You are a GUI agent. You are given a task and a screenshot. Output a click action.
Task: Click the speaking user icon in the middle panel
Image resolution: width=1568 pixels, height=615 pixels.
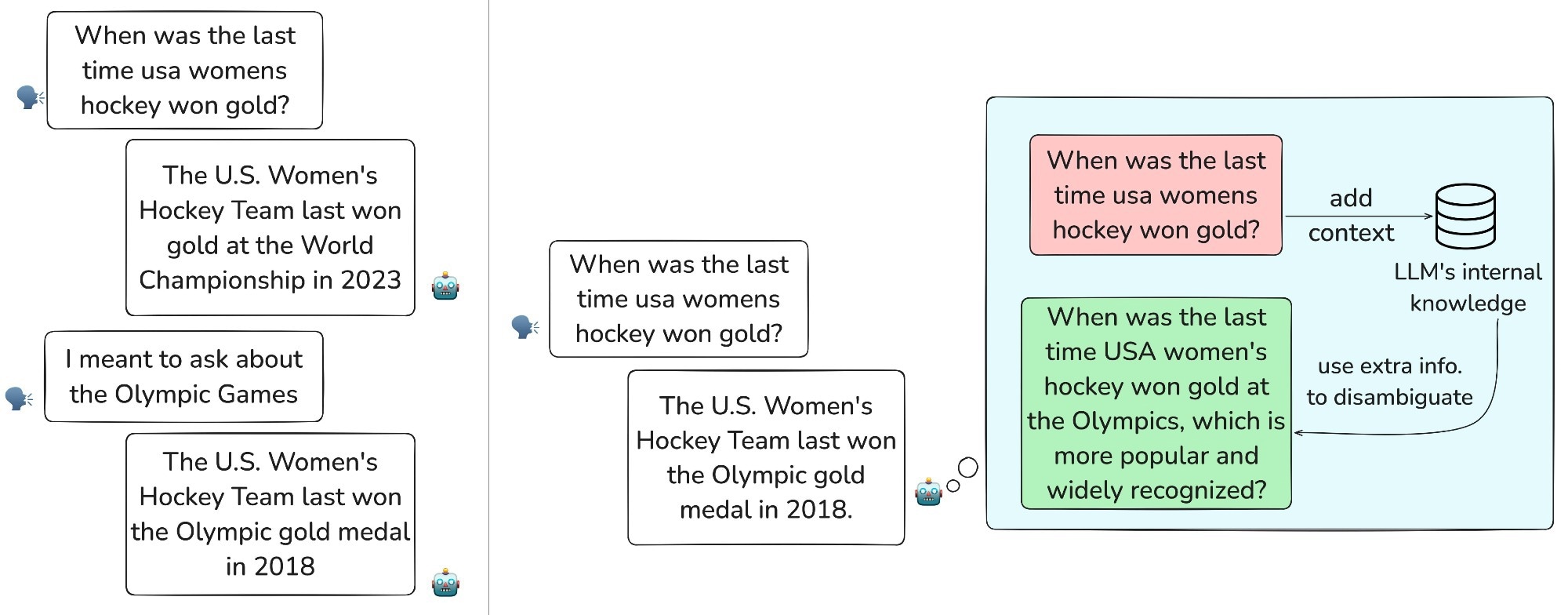click(x=524, y=326)
